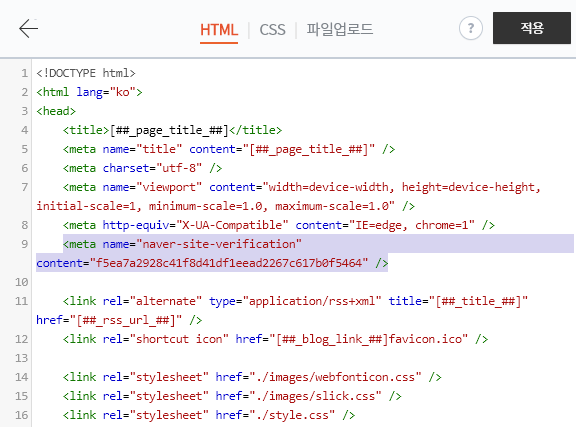Place cursor on the DOCTYPE html line
Viewport: 576px width, 427px height.
click(86, 73)
